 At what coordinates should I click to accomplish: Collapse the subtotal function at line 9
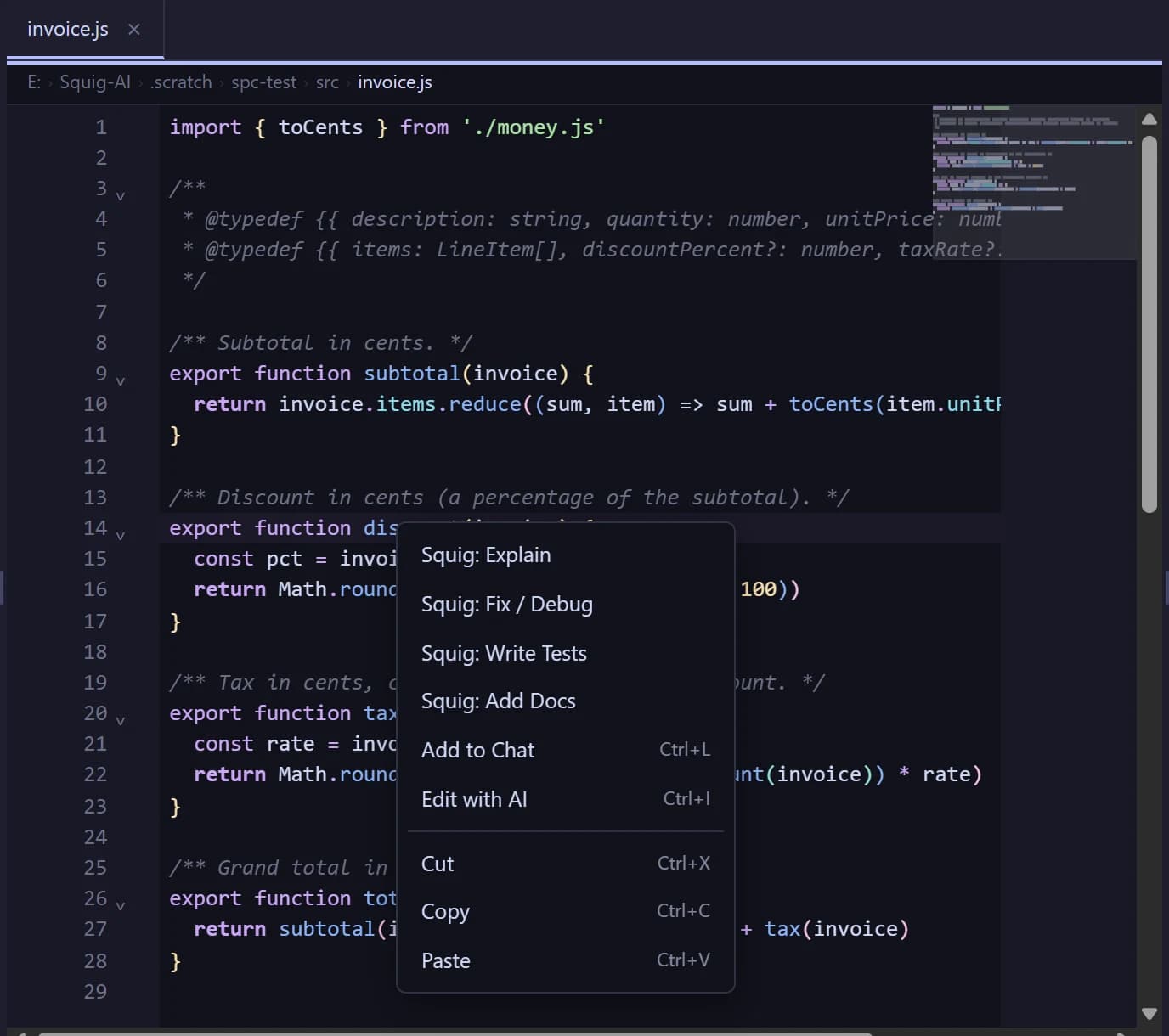click(121, 381)
